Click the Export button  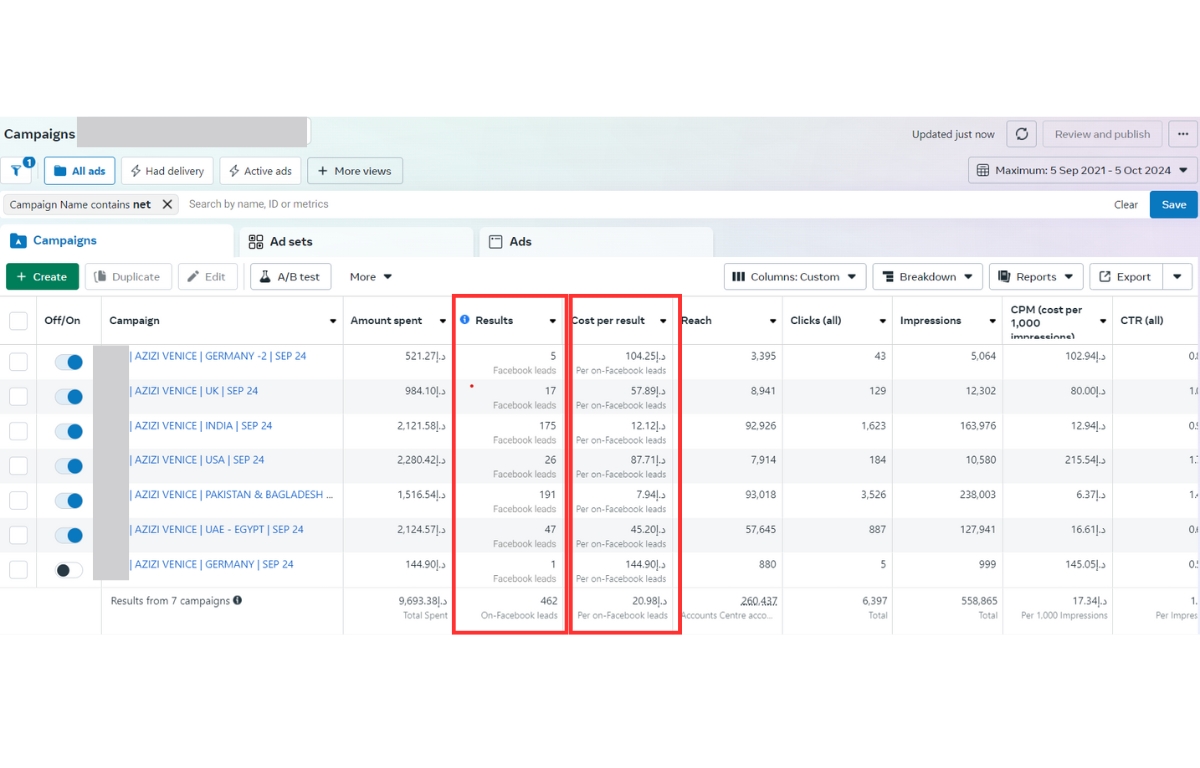click(1125, 277)
